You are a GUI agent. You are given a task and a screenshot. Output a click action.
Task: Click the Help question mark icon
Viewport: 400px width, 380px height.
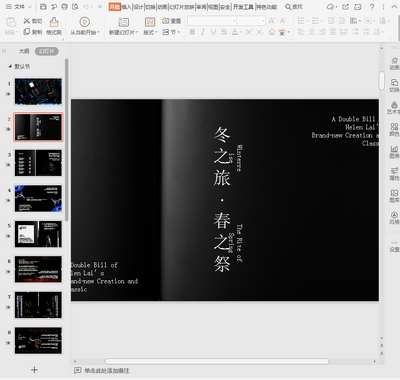point(372,7)
